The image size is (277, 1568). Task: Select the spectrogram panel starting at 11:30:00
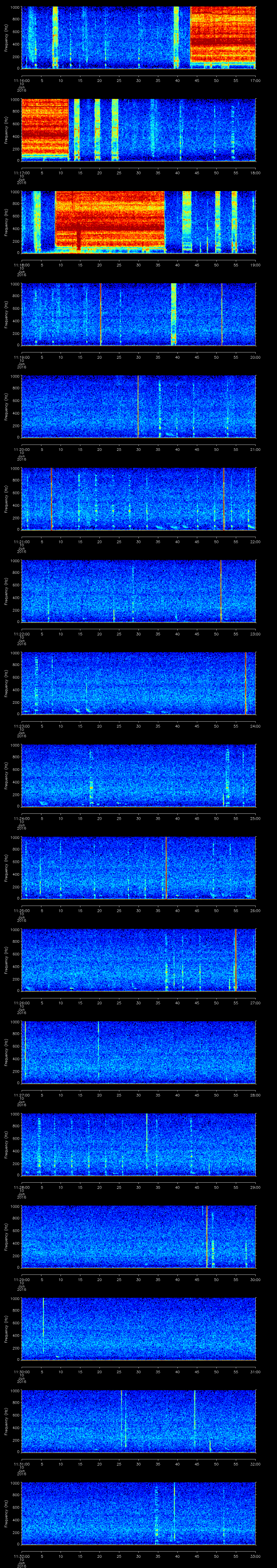click(138, 1329)
